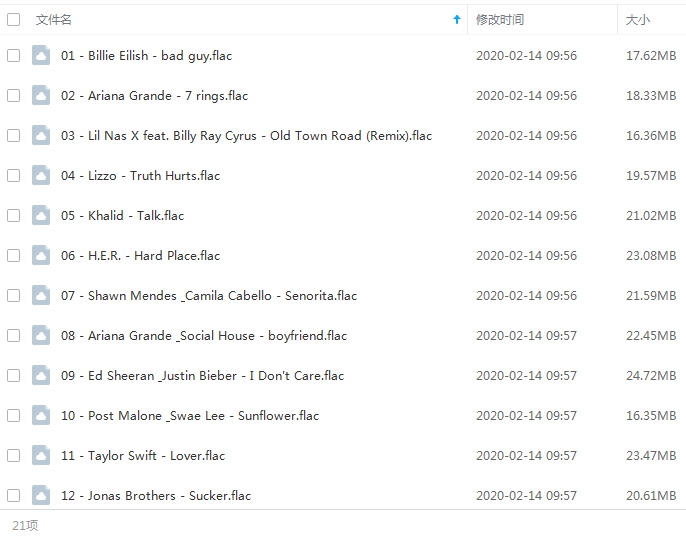Sort by the 修改时间 column header

pyautogui.click(x=500, y=20)
